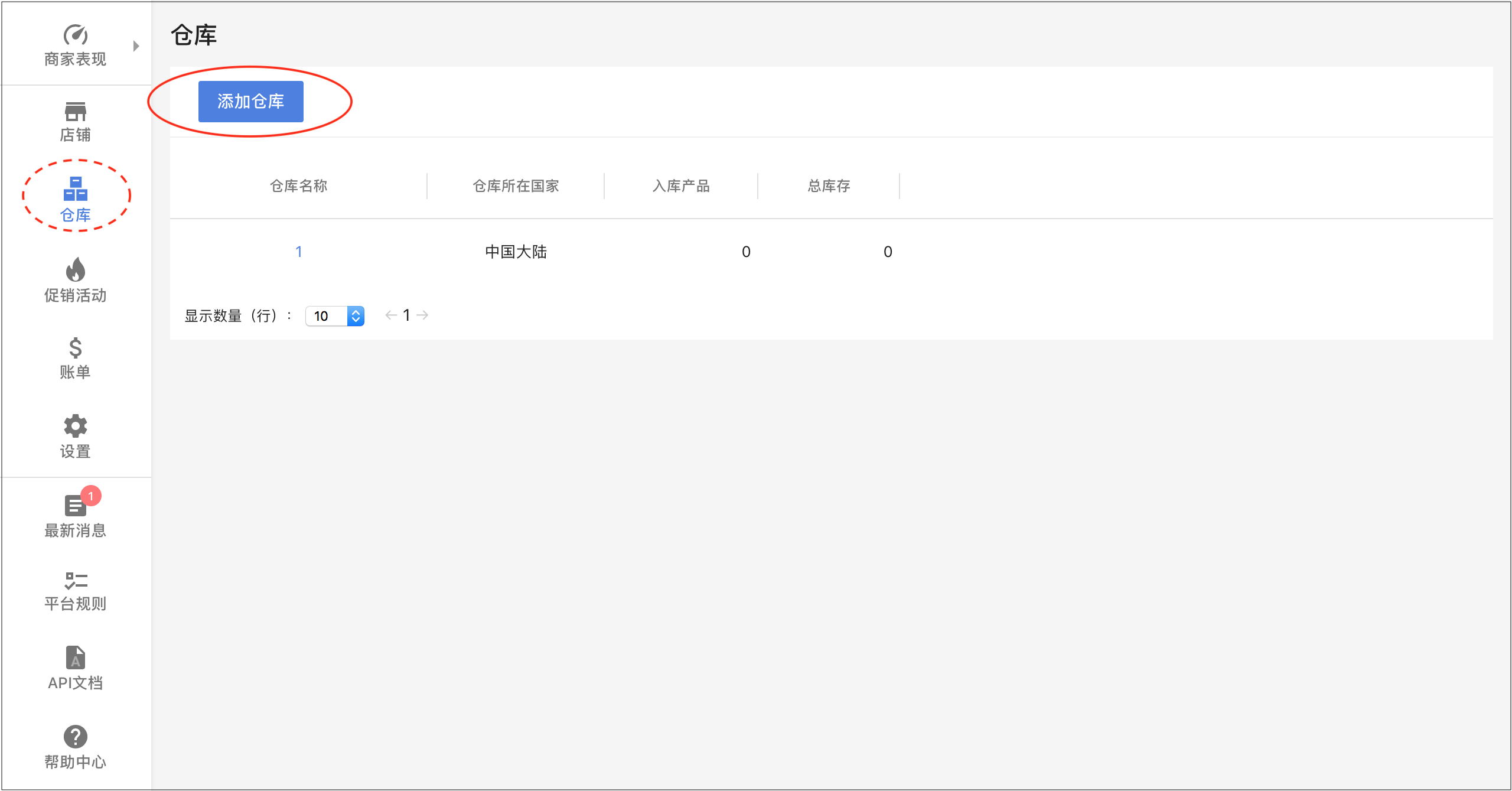Viewport: 1512px width, 791px height.
Task: Click the 入库产品 column header
Action: coord(681,186)
